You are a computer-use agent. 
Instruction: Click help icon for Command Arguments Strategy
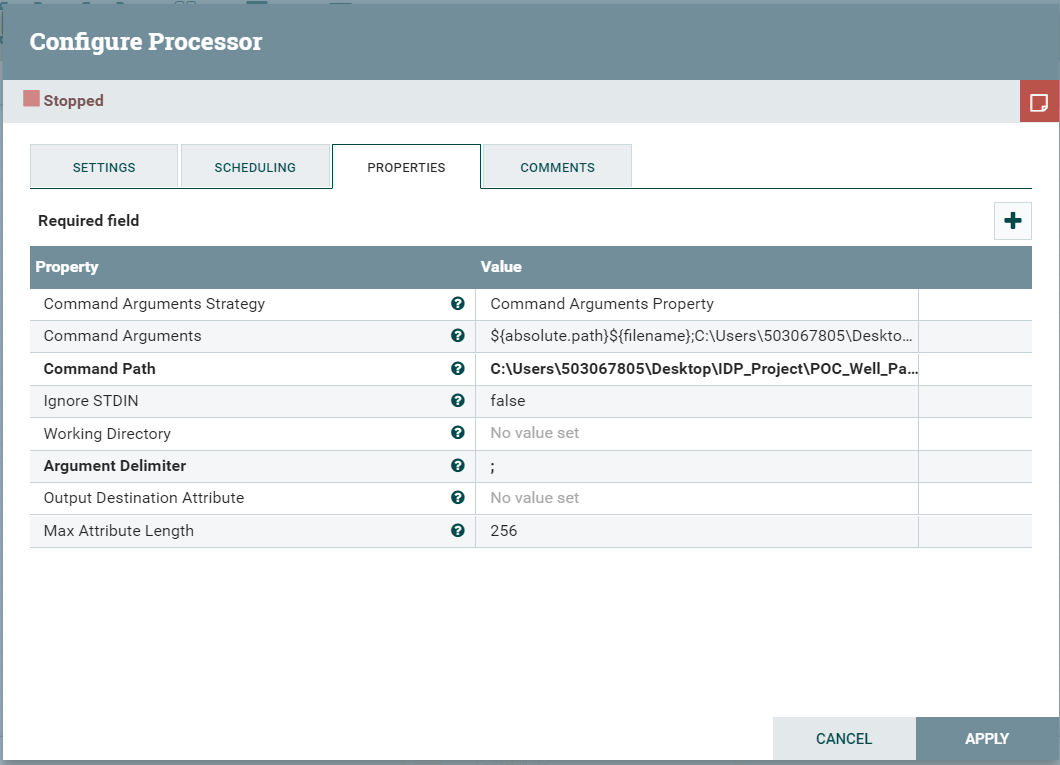point(458,304)
